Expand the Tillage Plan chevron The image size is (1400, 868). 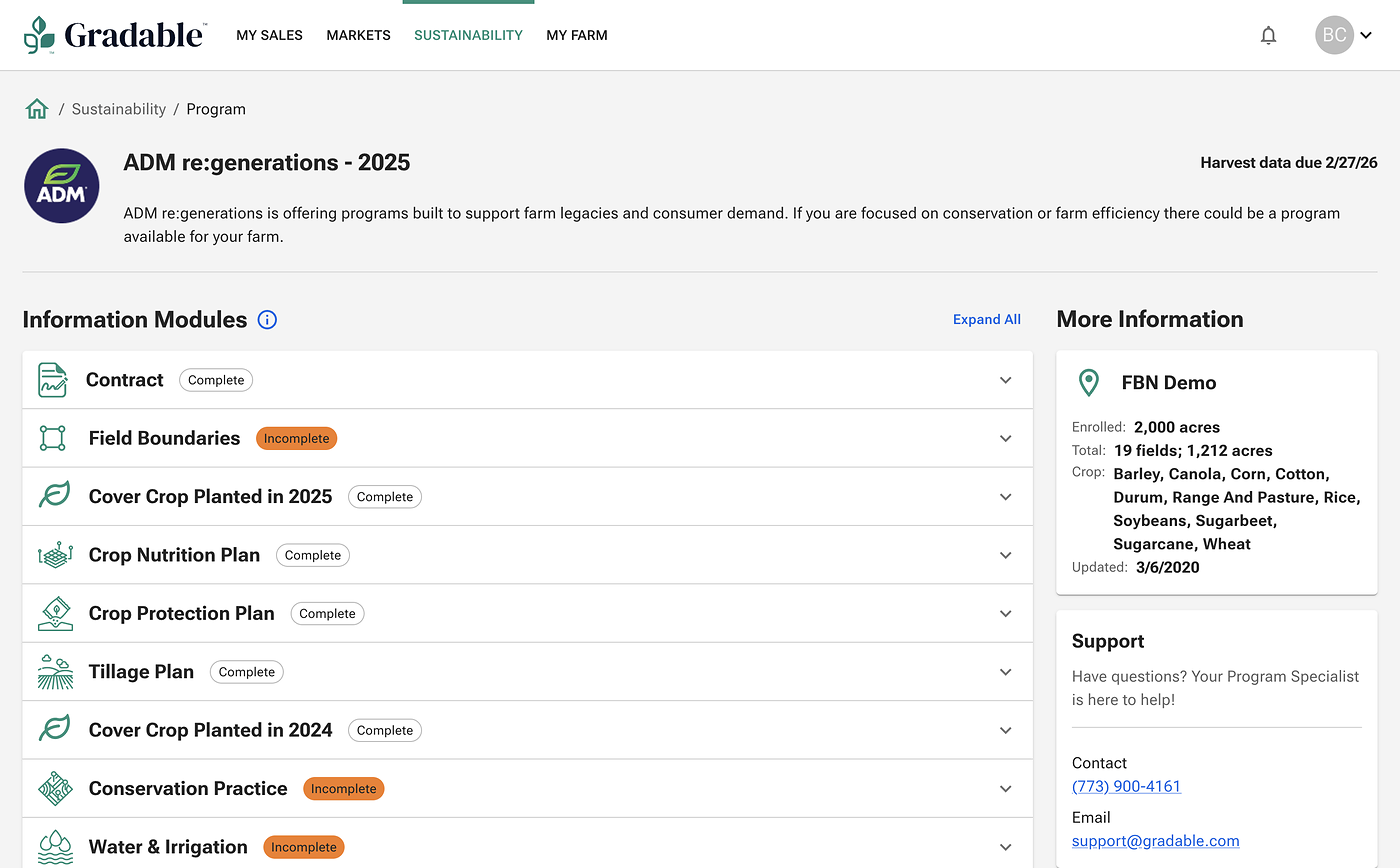click(x=1006, y=672)
